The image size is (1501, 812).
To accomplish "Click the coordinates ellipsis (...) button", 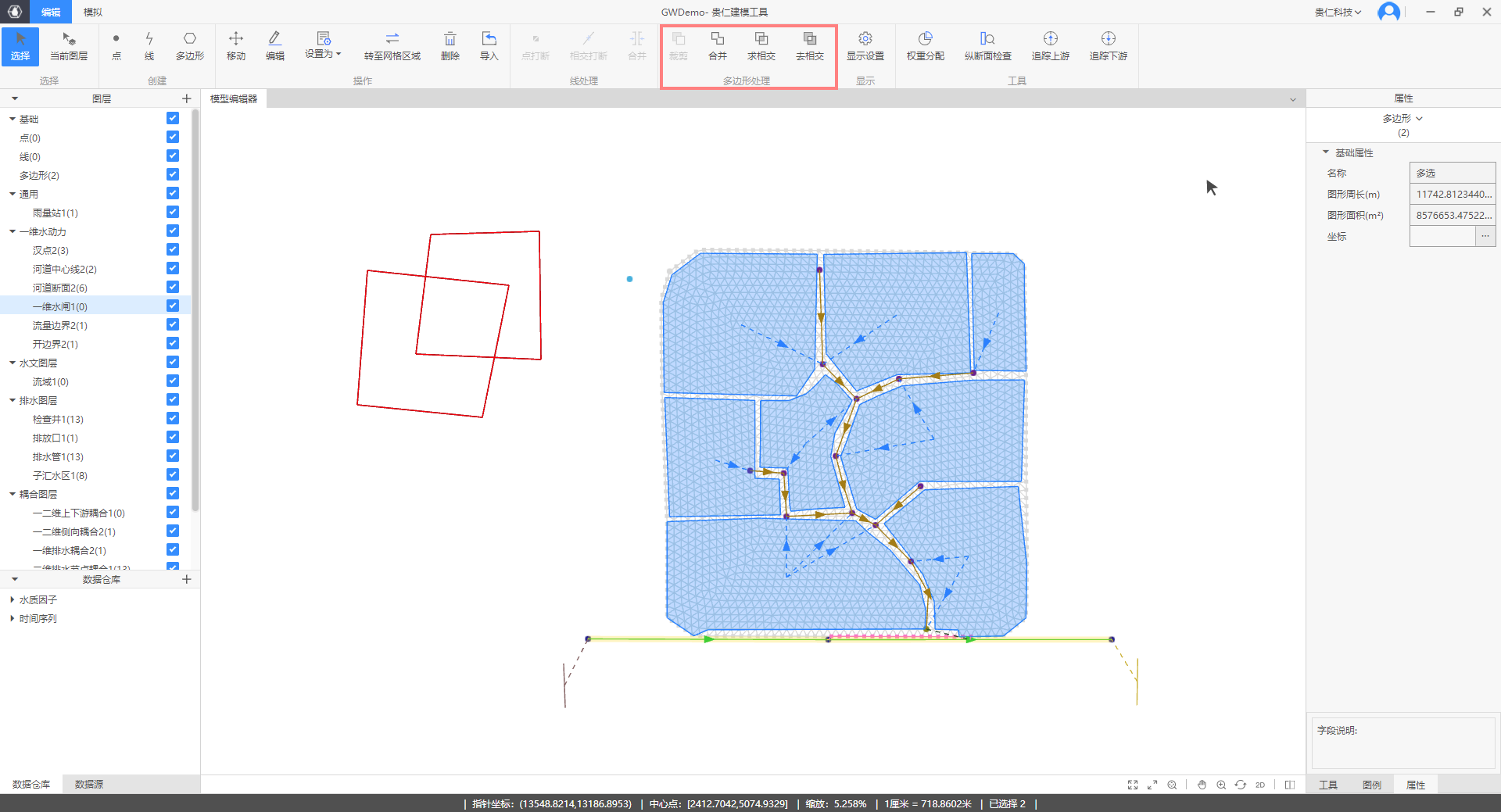I will point(1485,236).
